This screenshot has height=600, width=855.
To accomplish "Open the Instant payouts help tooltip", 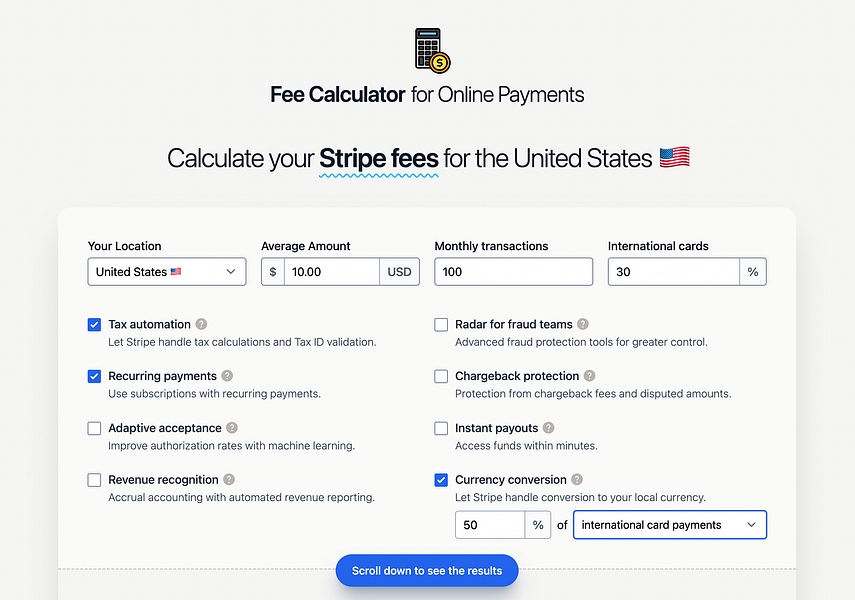I will coord(549,428).
